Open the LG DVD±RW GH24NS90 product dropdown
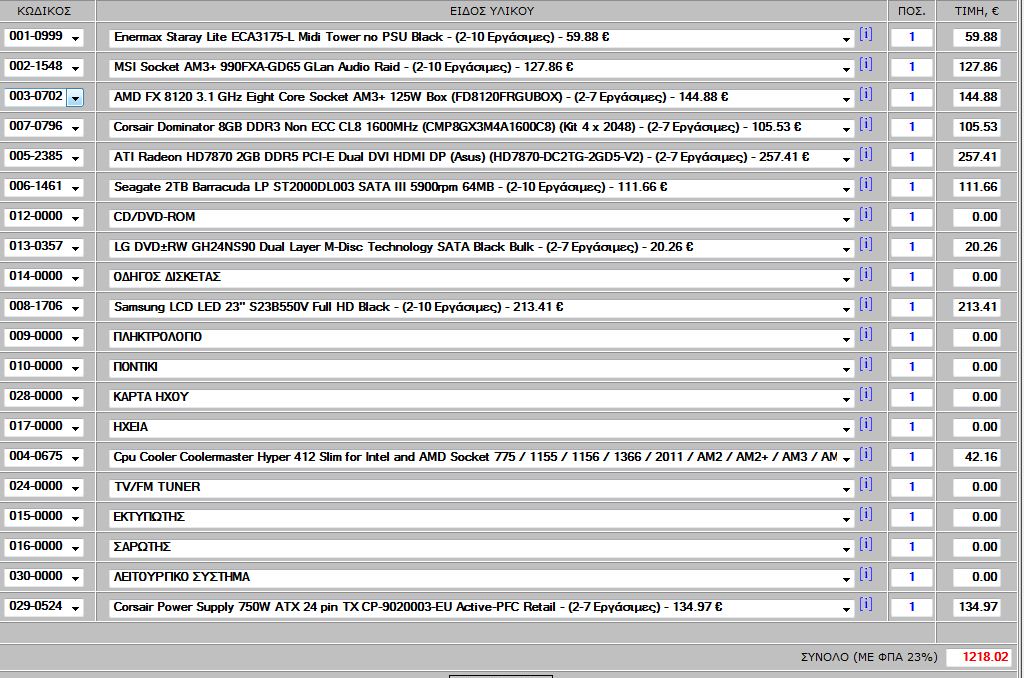The width and height of the screenshot is (1024, 678). point(846,250)
